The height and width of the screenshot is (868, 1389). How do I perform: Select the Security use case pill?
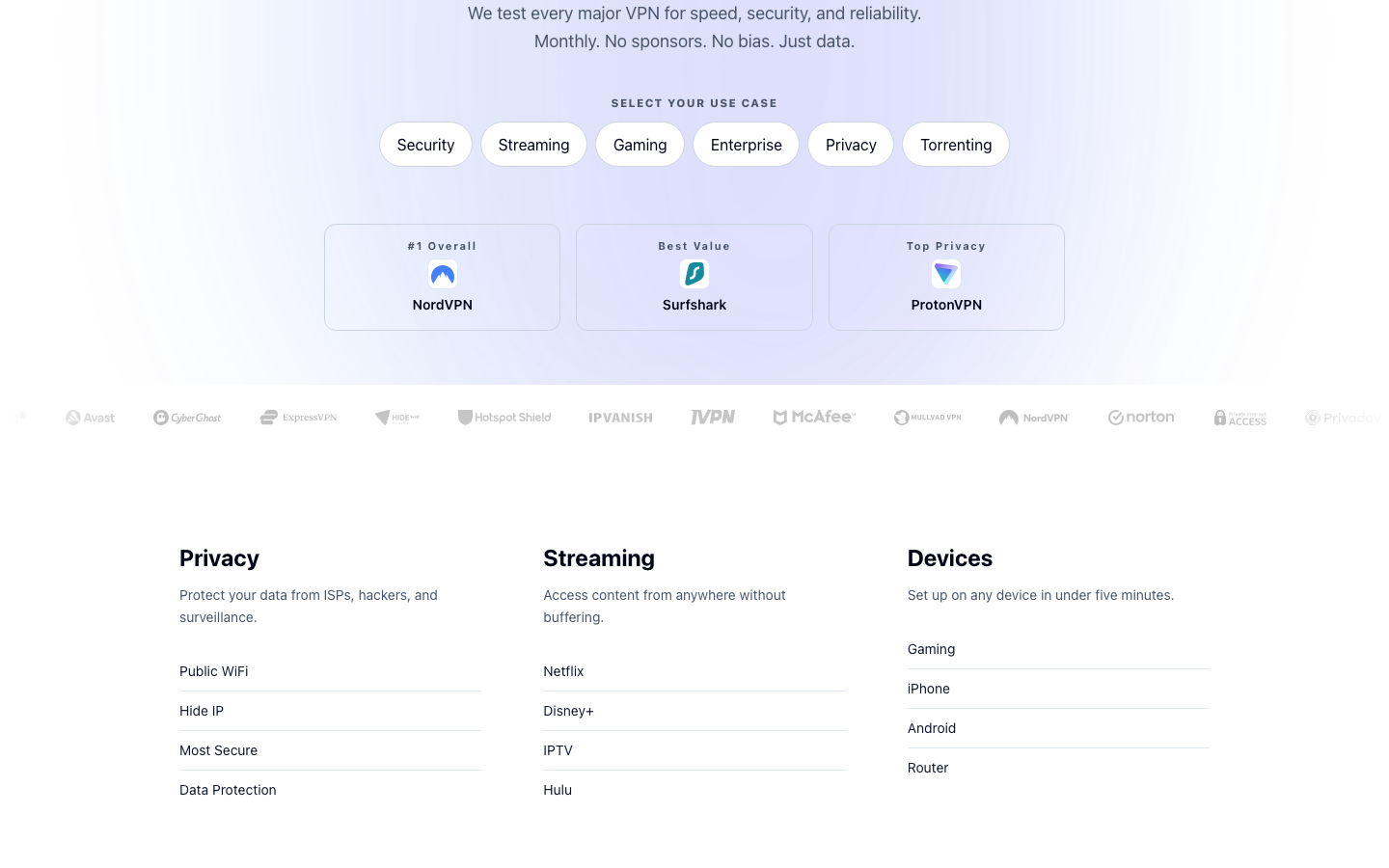(x=425, y=145)
